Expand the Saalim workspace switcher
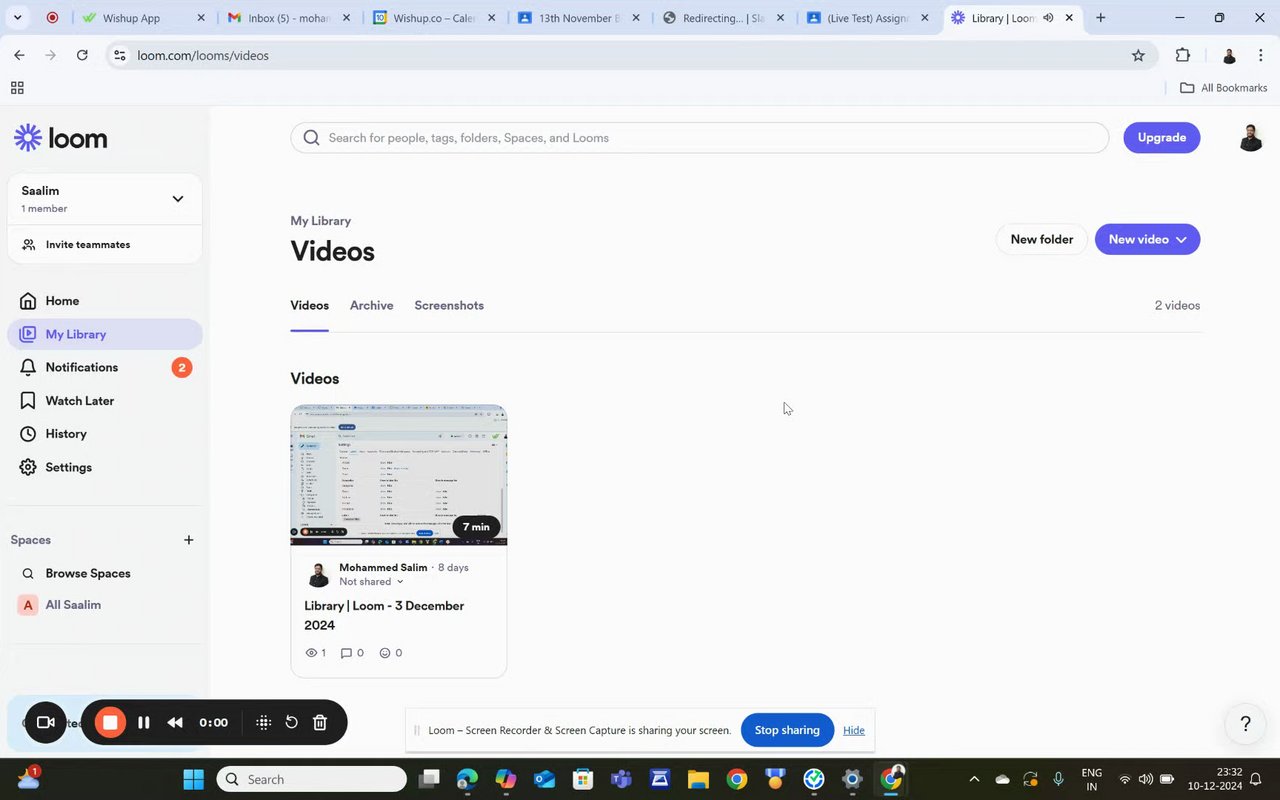This screenshot has width=1280, height=800. coord(177,199)
